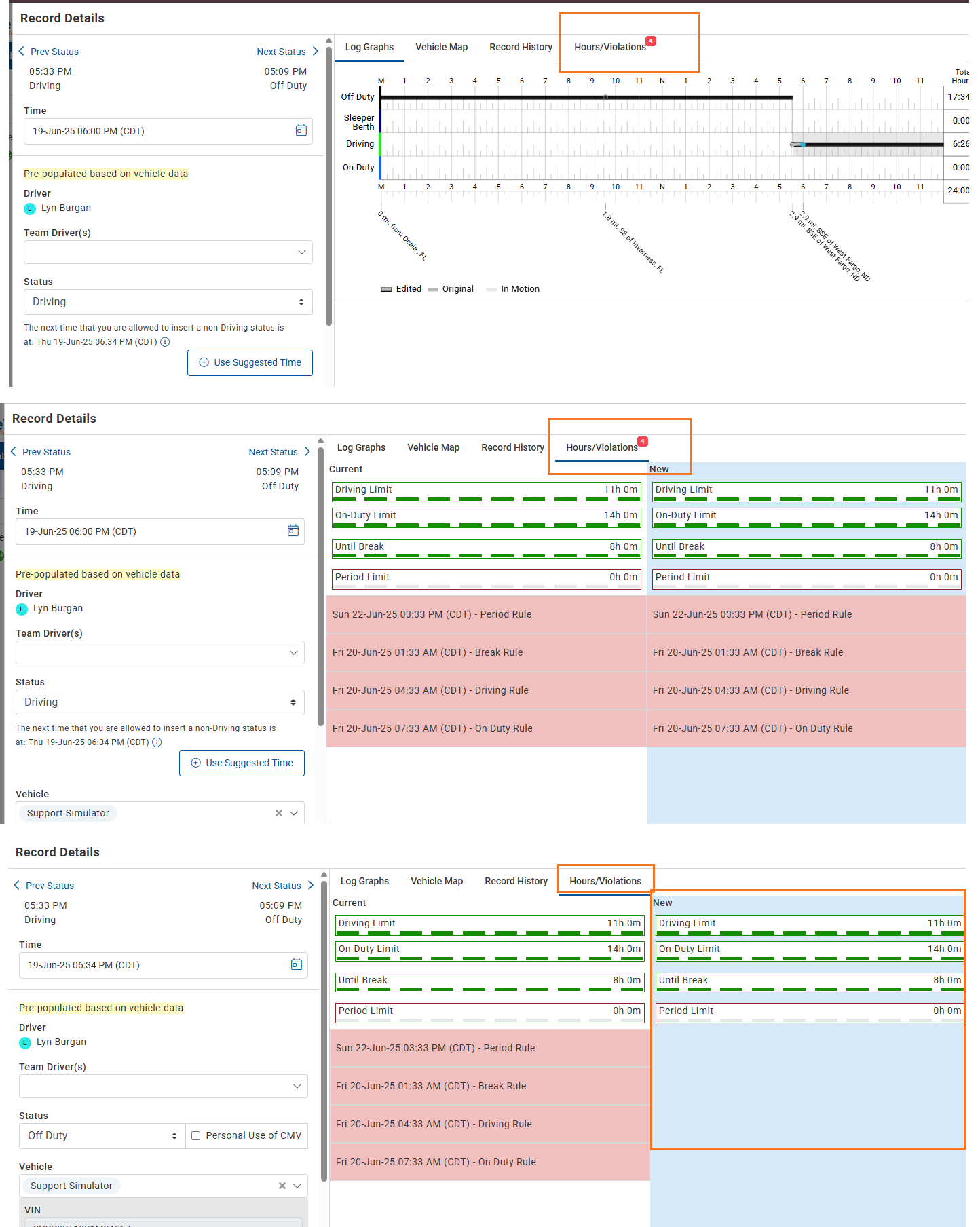The width and height of the screenshot is (980, 1227).
Task: Expand the Vehicle dropdown arrow in the middle panel
Action: pos(294,813)
